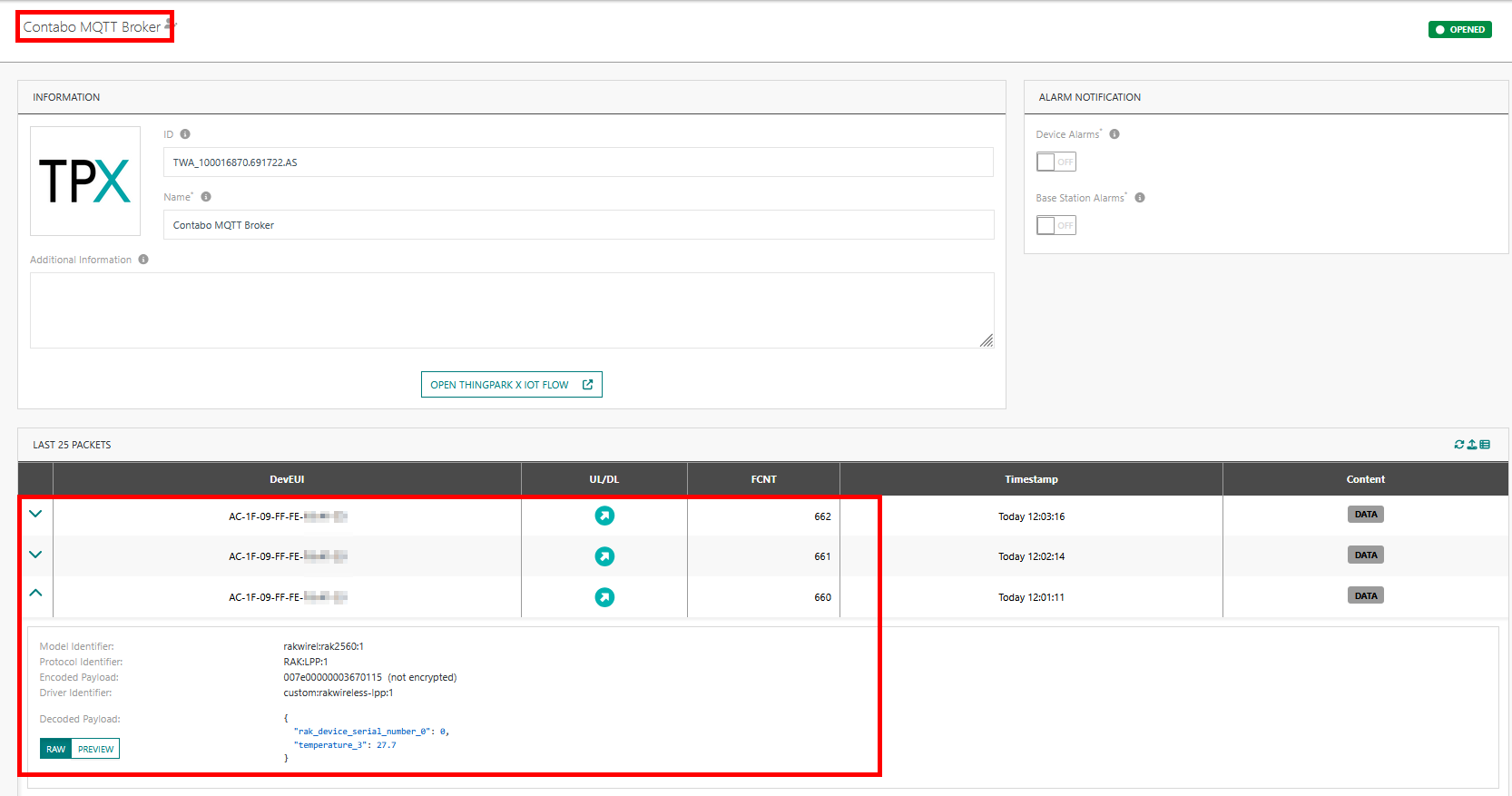Screen dimensions: 1512x796
Task: Click the ID field TWA_100016870.691722.AS
Action: [578, 162]
